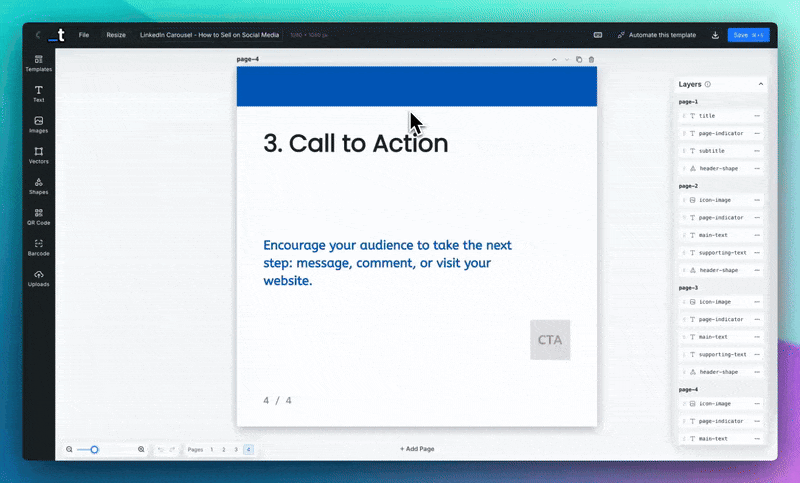The image size is (800, 483).
Task: Click the download icon in top bar
Action: (715, 35)
